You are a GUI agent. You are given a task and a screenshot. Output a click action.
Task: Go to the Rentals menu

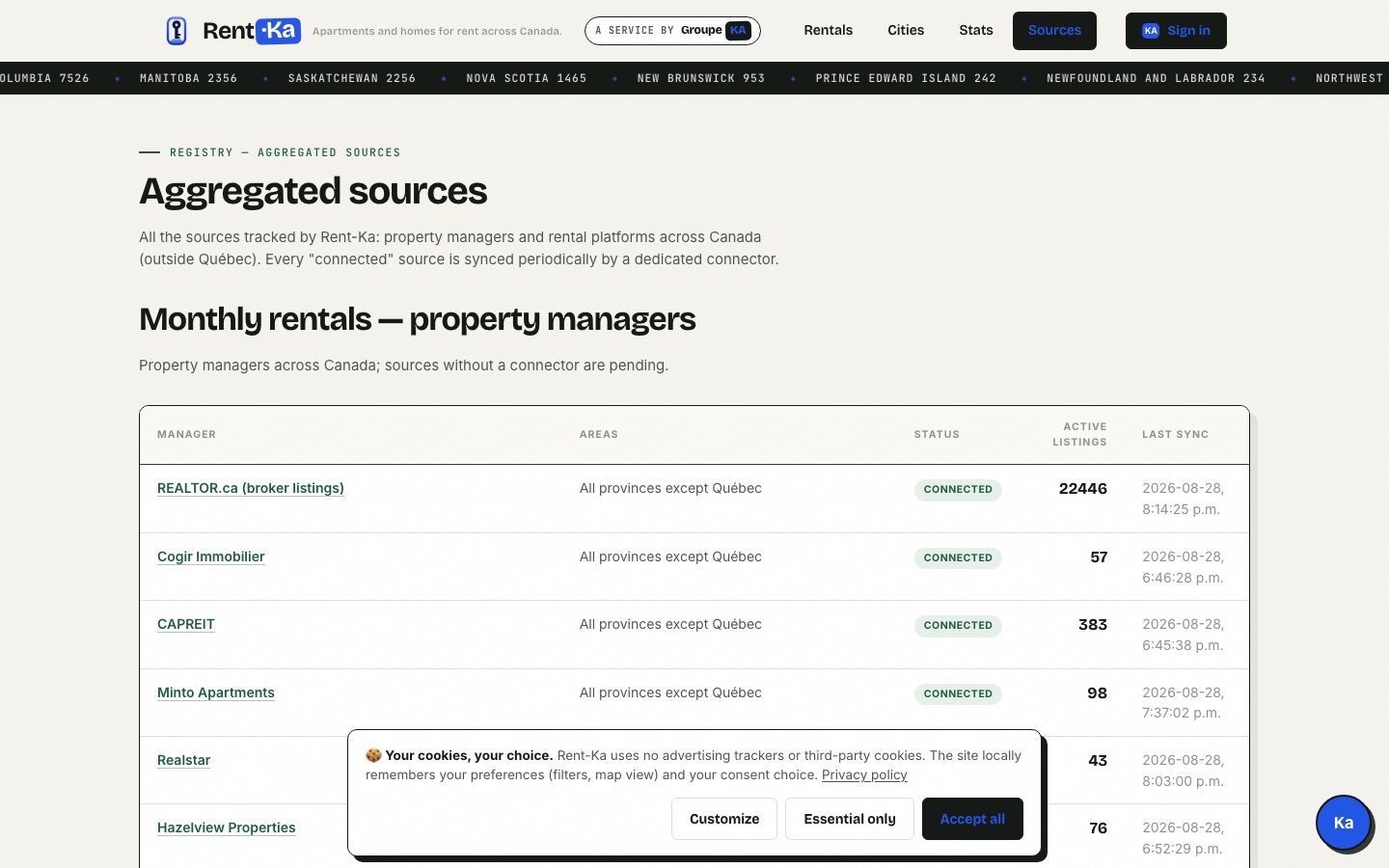[829, 31]
